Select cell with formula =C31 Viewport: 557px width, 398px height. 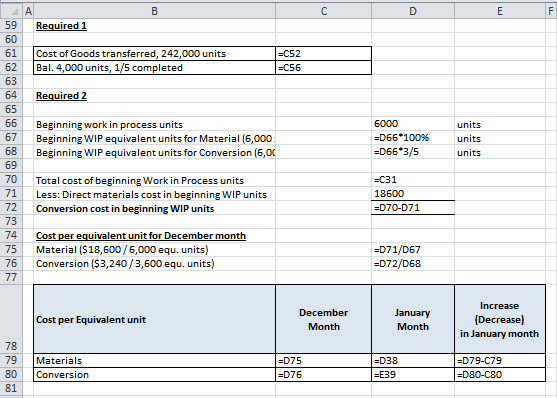[413, 179]
